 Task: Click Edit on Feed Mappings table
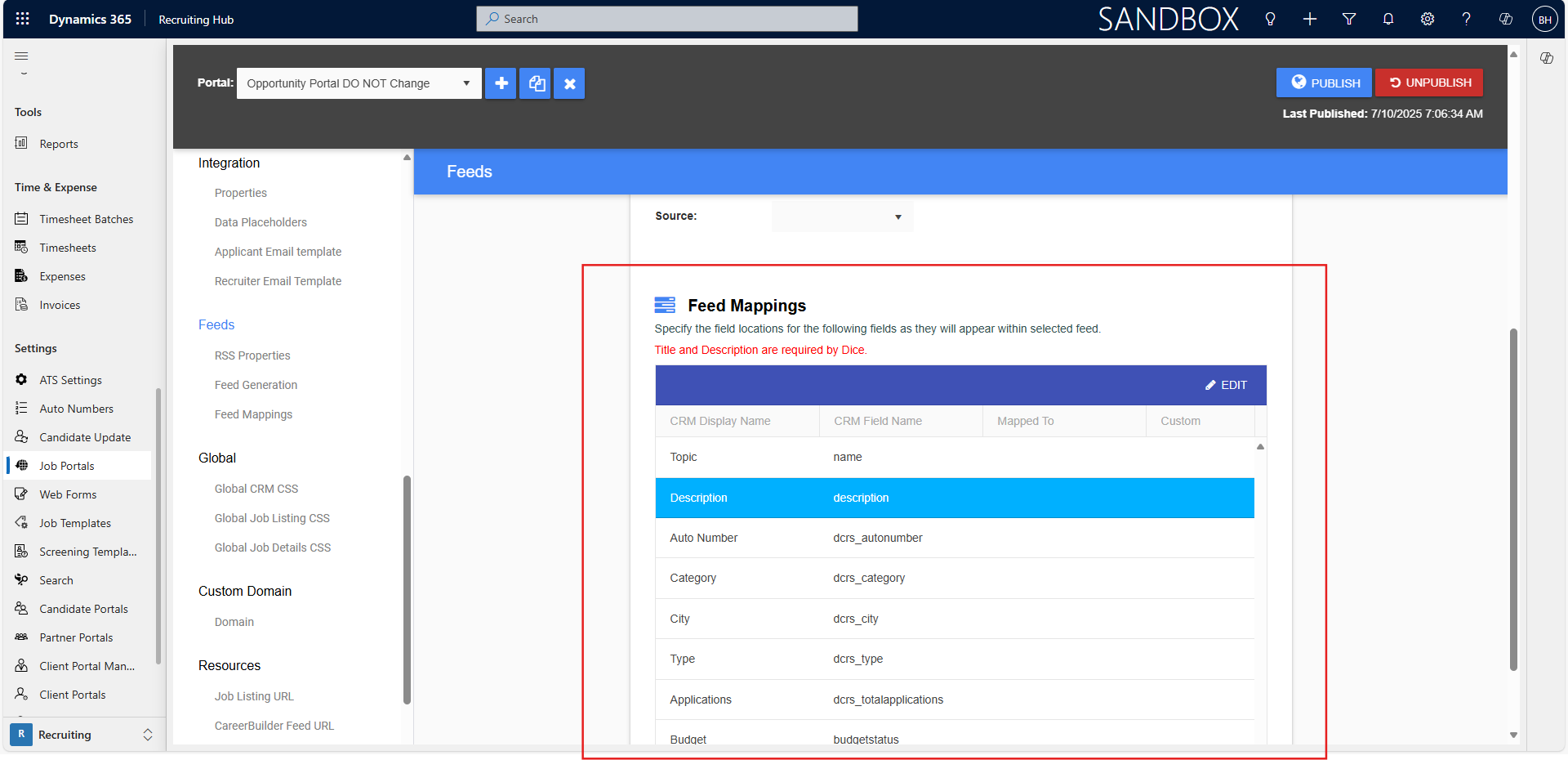pyautogui.click(x=1227, y=385)
